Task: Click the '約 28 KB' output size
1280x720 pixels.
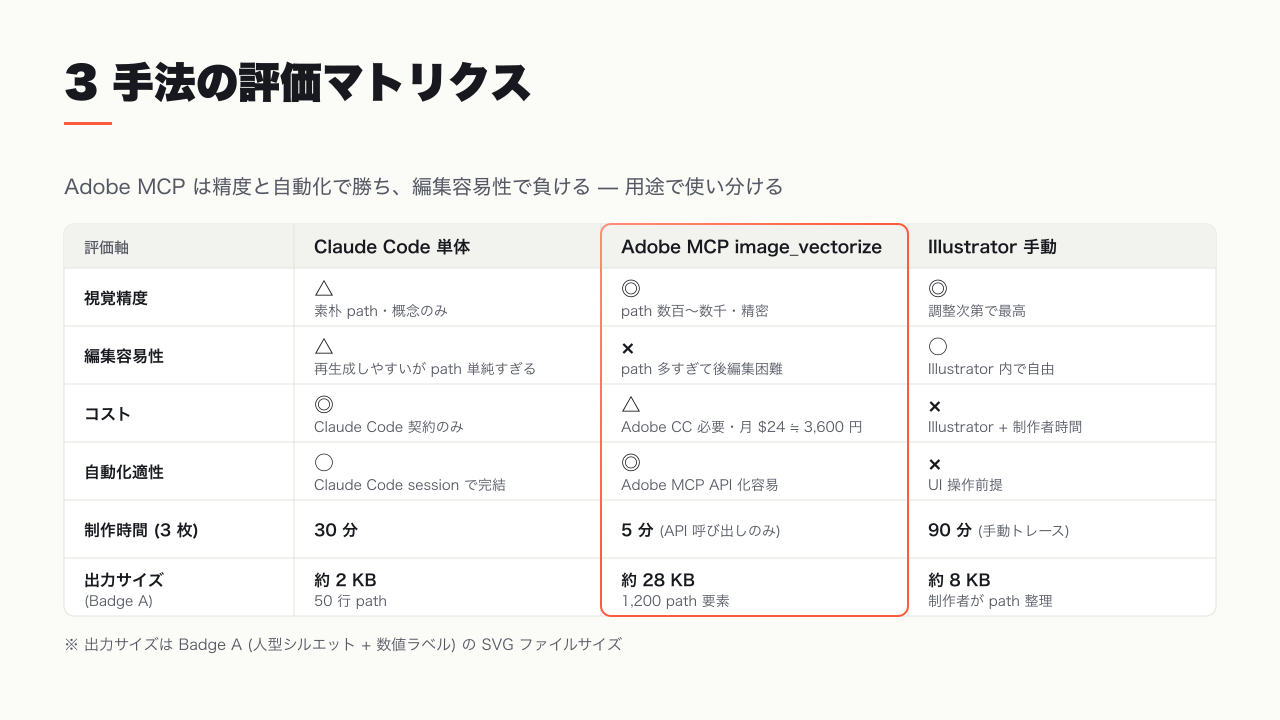Action: 658,580
